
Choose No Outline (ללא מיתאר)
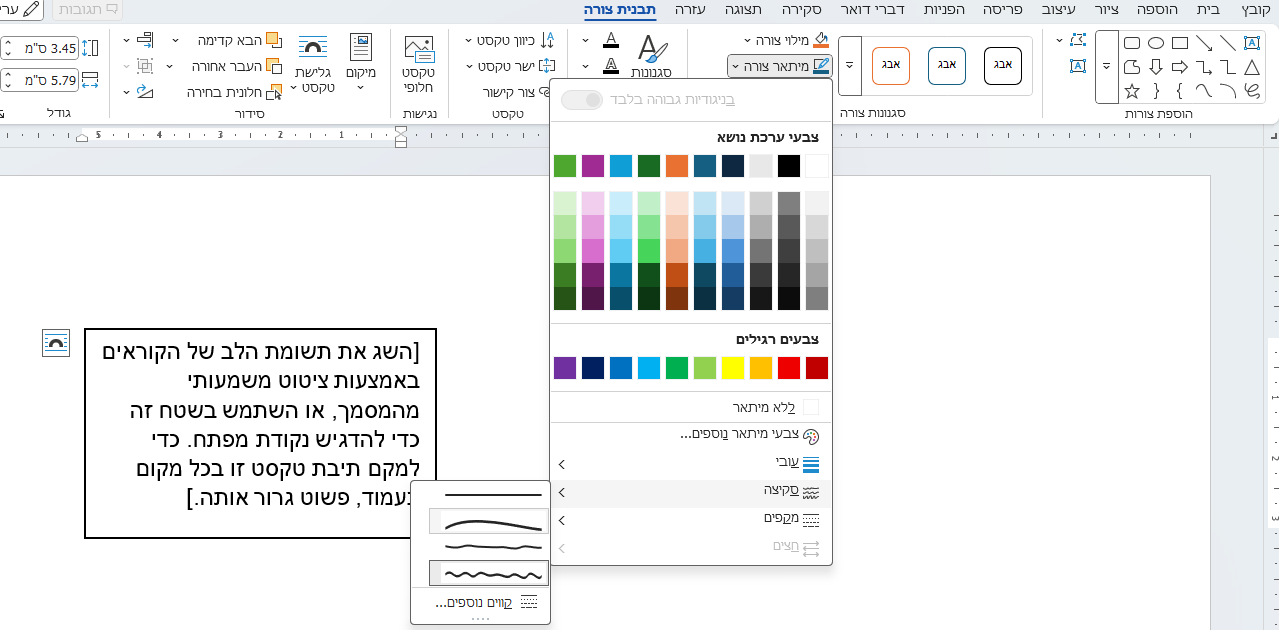coord(691,407)
